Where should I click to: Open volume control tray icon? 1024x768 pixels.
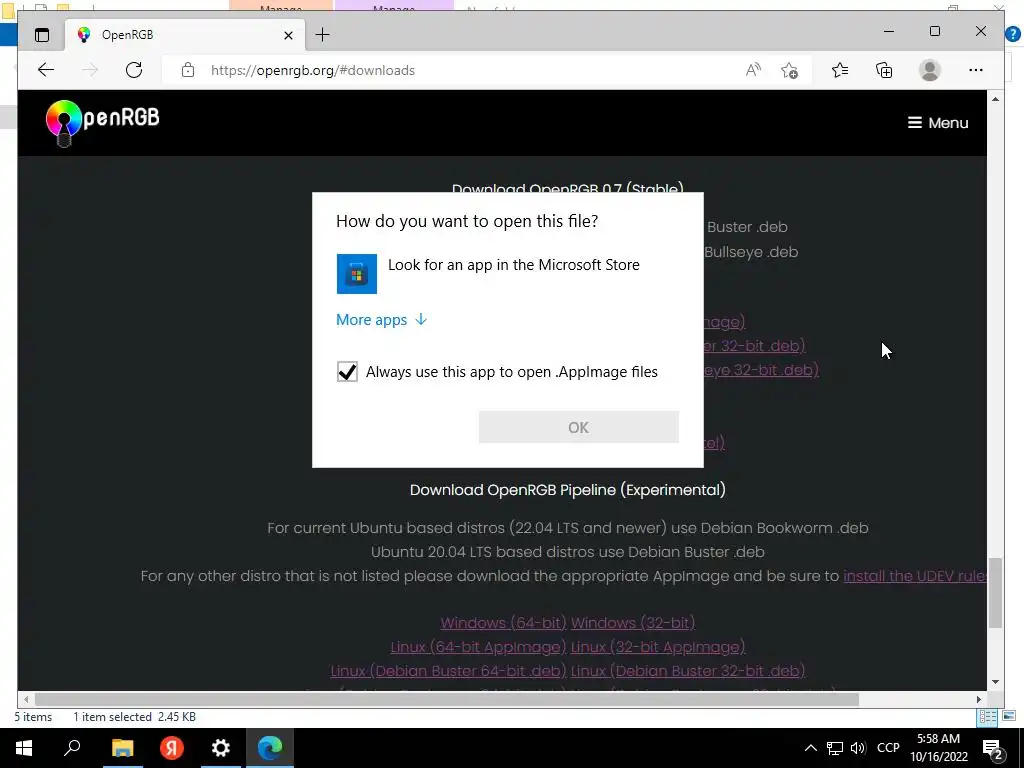(858, 748)
